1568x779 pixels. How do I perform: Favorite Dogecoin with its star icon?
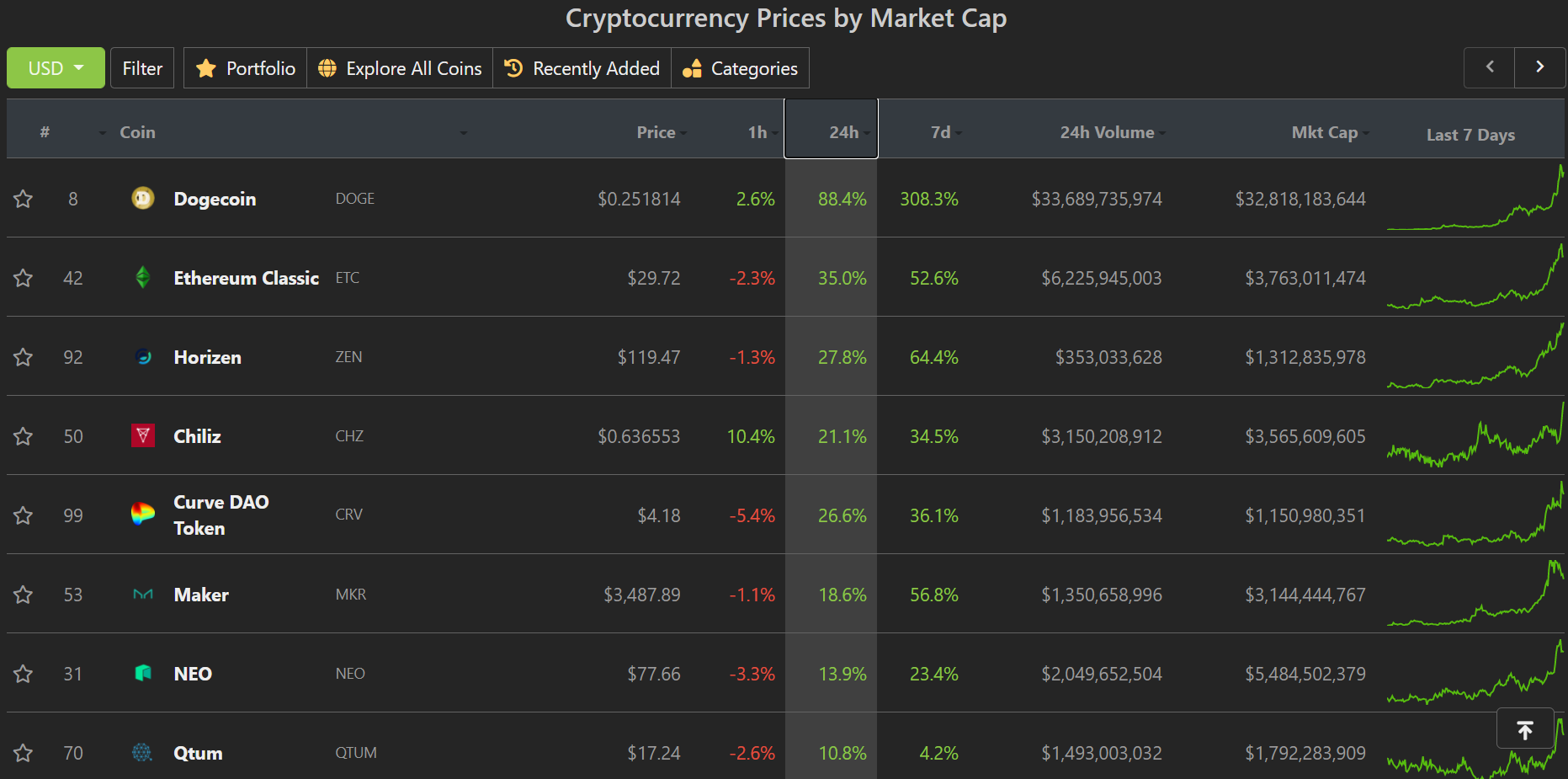coord(23,199)
